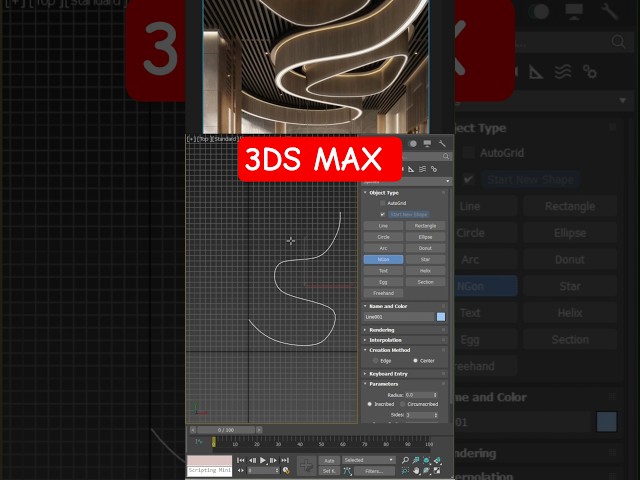Open the mini curve editor on timeline
Screen dimensions: 640x480
pos(199,441)
